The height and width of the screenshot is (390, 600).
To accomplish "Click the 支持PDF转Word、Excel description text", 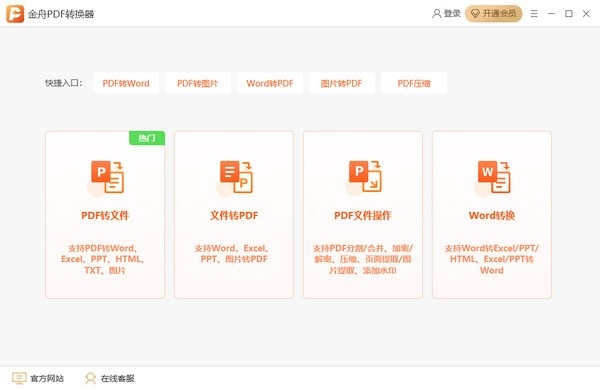I will pyautogui.click(x=103, y=259).
